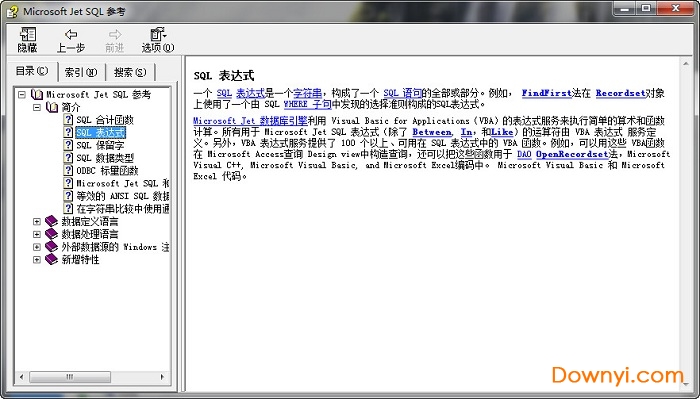Click the topic icon for ODBC 标量函数

click(68, 170)
